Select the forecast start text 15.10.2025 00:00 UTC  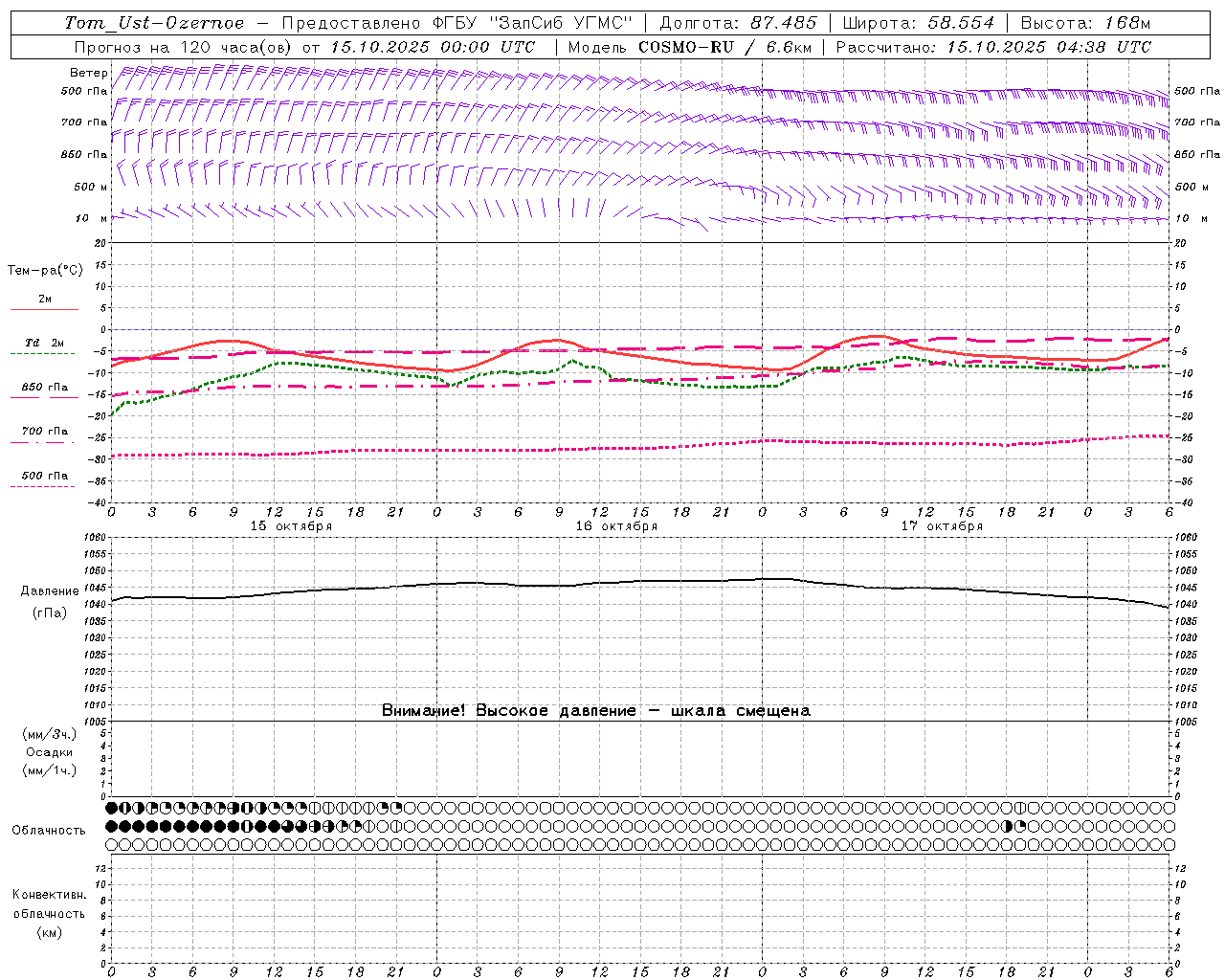click(x=433, y=47)
